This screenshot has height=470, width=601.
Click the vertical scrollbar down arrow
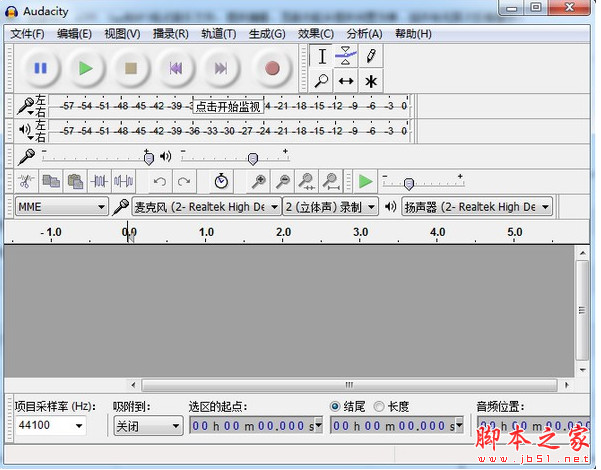[x=583, y=370]
